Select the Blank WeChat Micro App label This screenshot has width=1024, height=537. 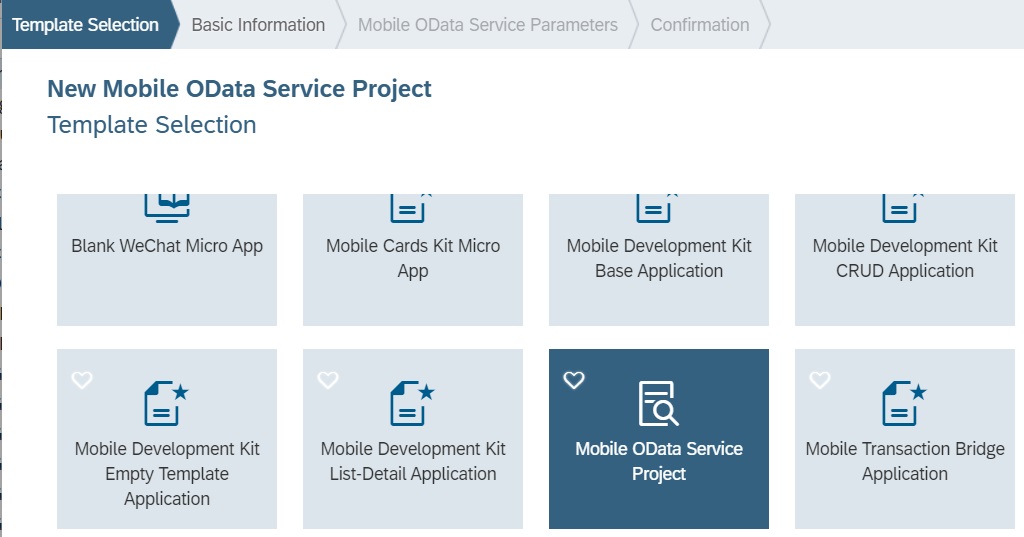pyautogui.click(x=167, y=246)
